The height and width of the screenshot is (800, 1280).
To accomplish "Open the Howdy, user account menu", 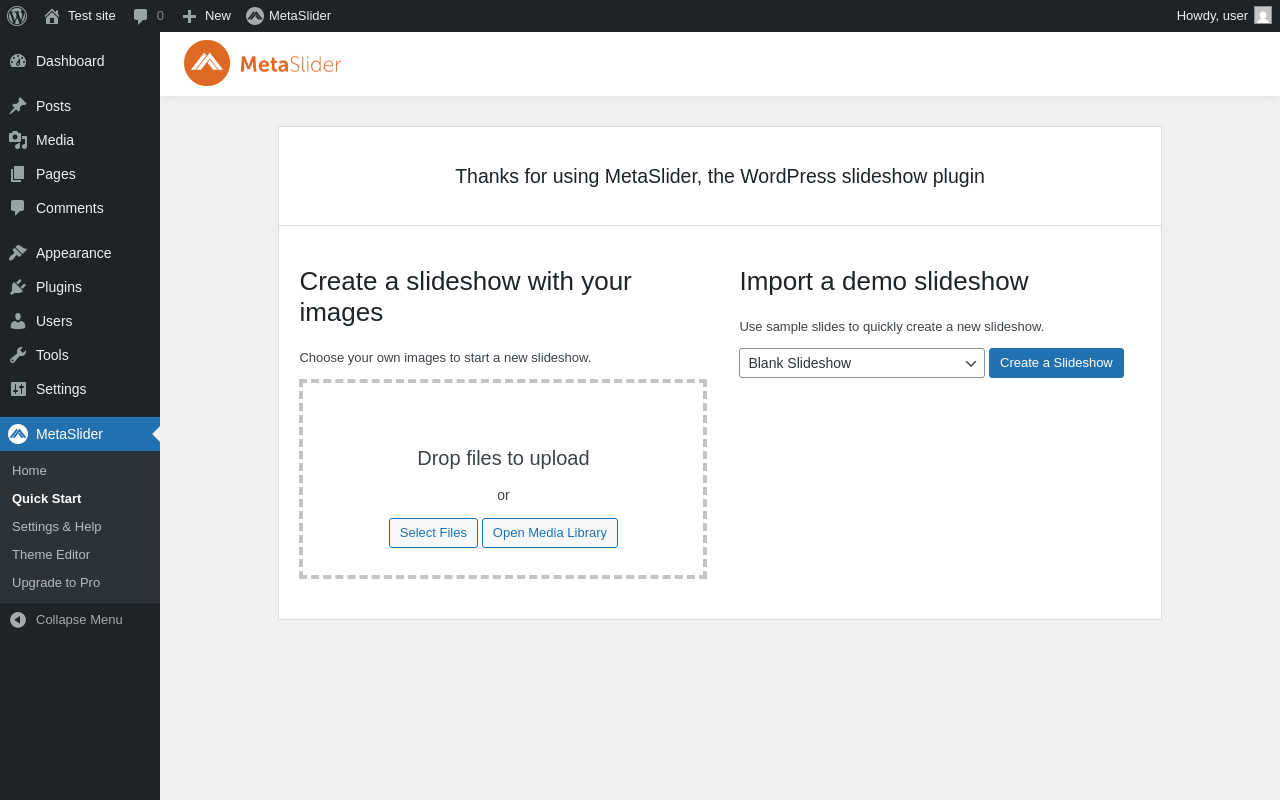I will click(x=1212, y=16).
